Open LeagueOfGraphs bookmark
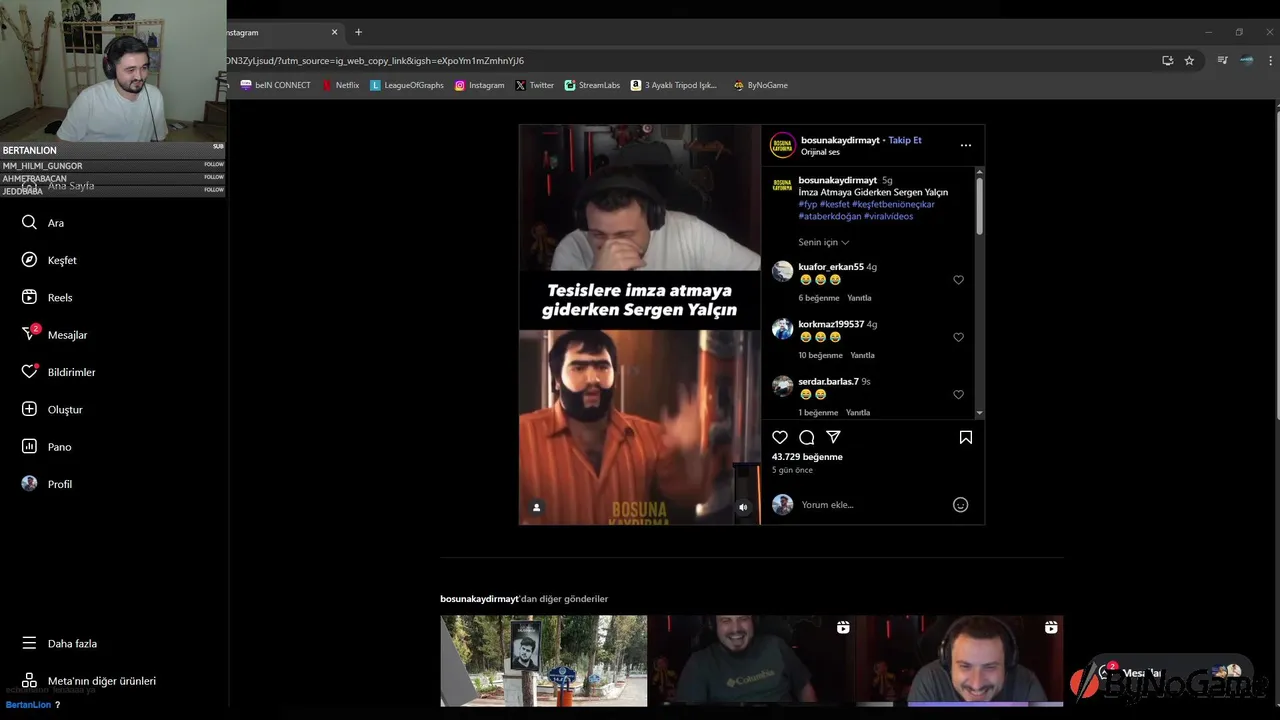 (x=407, y=85)
